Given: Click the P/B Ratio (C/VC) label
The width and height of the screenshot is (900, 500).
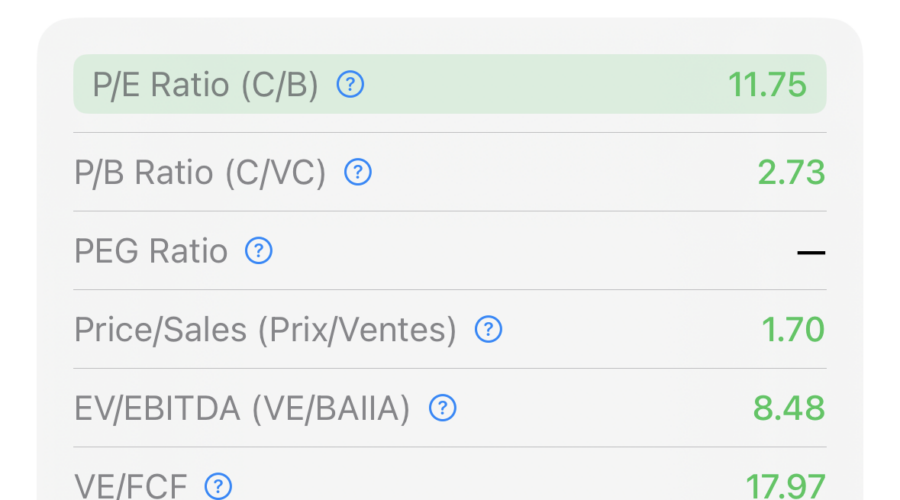Looking at the screenshot, I should 200,173.
